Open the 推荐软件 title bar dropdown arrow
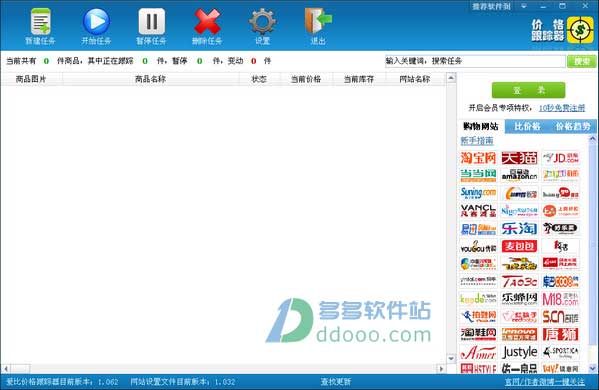This screenshot has width=599, height=390. coord(524,6)
